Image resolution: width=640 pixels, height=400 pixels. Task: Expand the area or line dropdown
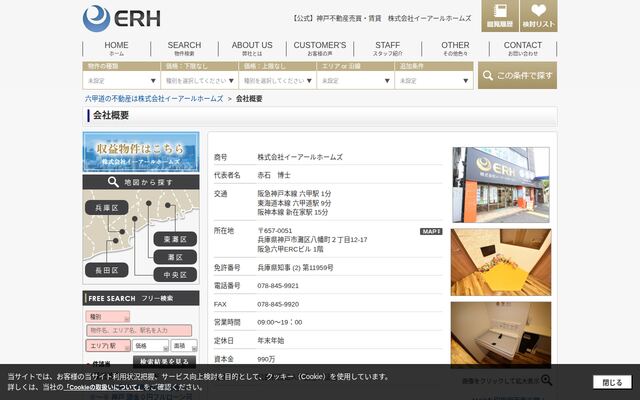pyautogui.click(x=356, y=80)
